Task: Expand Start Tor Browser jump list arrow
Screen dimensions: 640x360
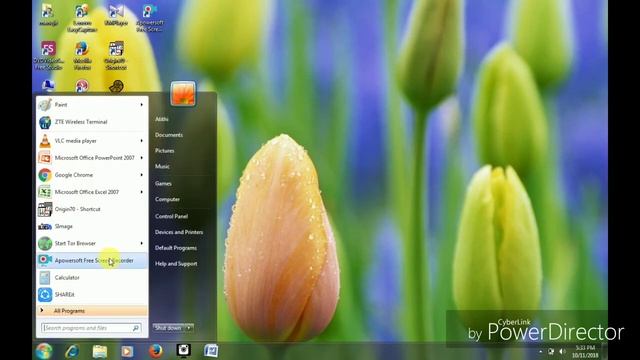Action: pos(142,244)
